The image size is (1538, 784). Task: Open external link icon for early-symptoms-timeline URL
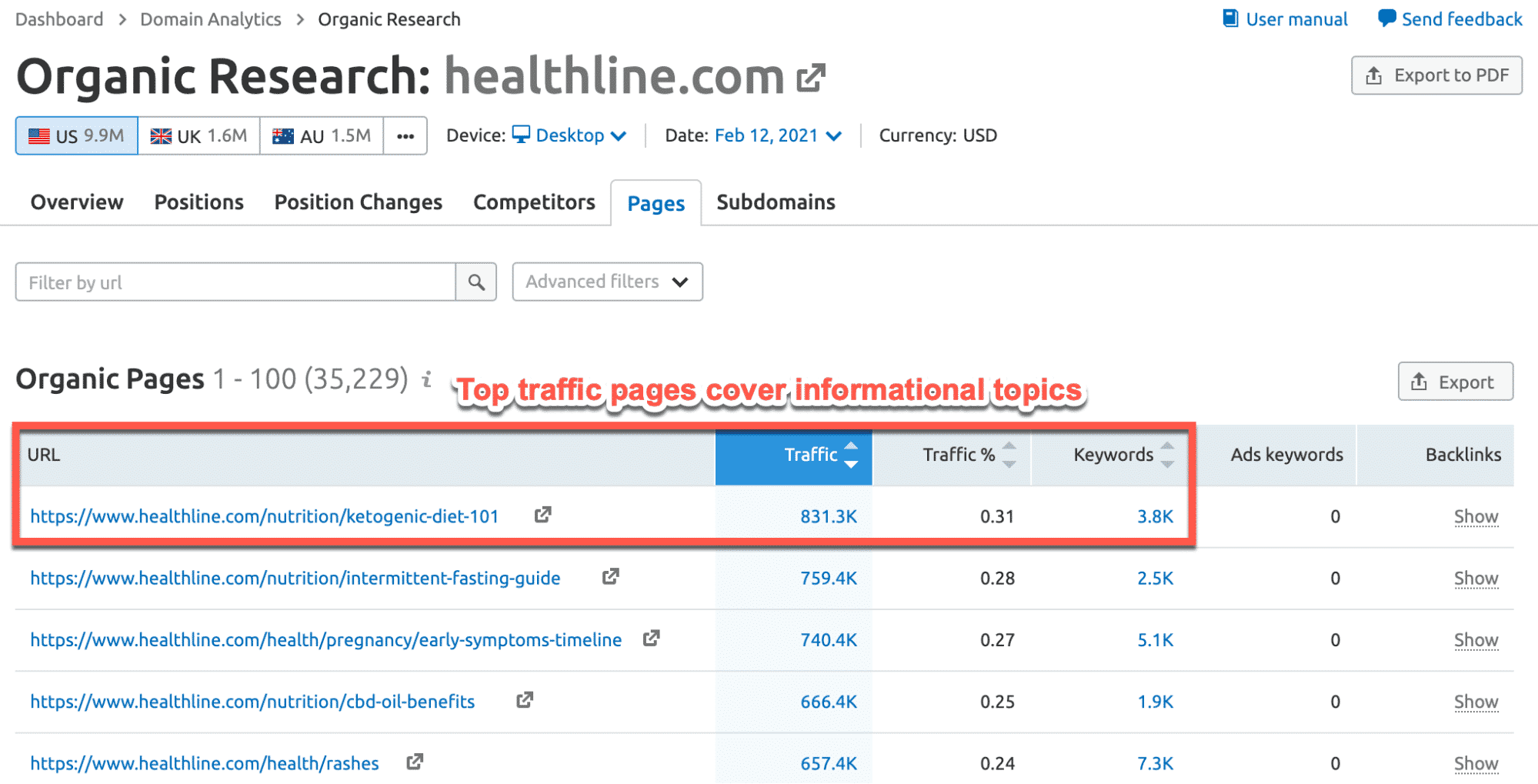(x=652, y=638)
